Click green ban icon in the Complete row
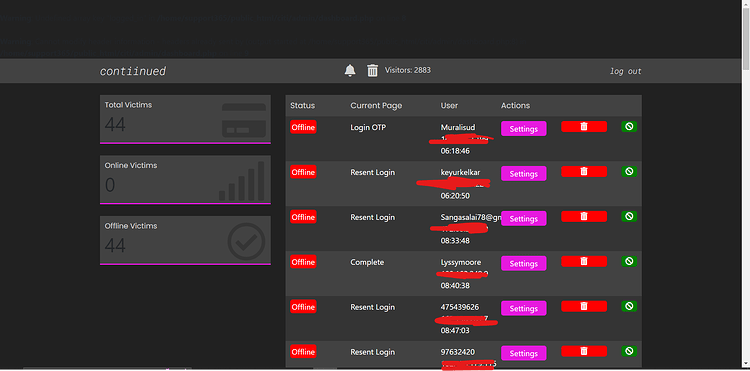 (629, 261)
